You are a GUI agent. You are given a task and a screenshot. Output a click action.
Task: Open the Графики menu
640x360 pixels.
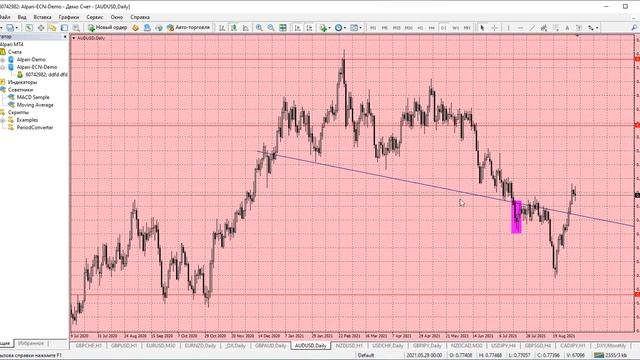click(x=69, y=17)
